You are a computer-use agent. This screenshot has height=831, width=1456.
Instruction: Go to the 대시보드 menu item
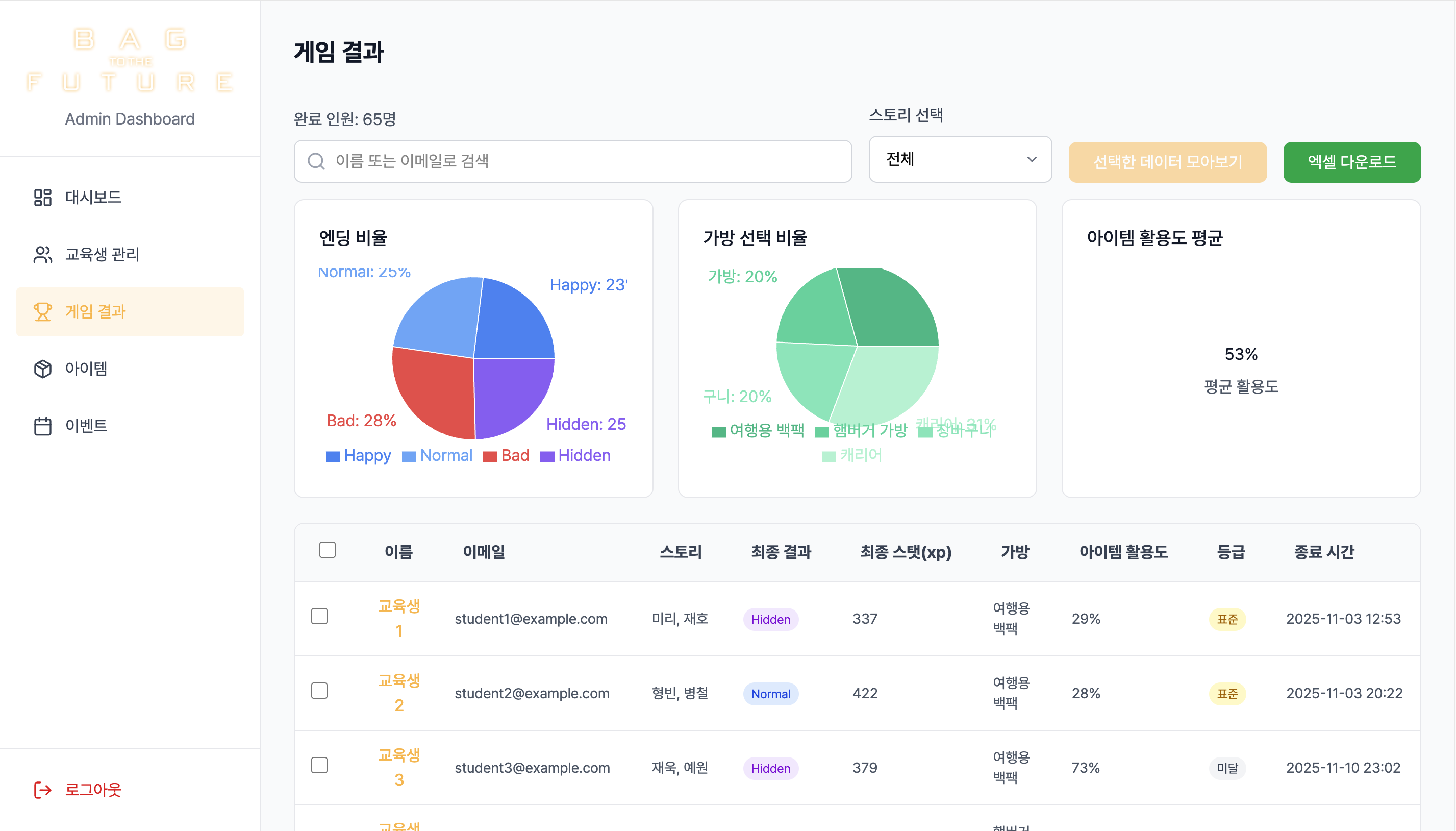click(x=93, y=198)
